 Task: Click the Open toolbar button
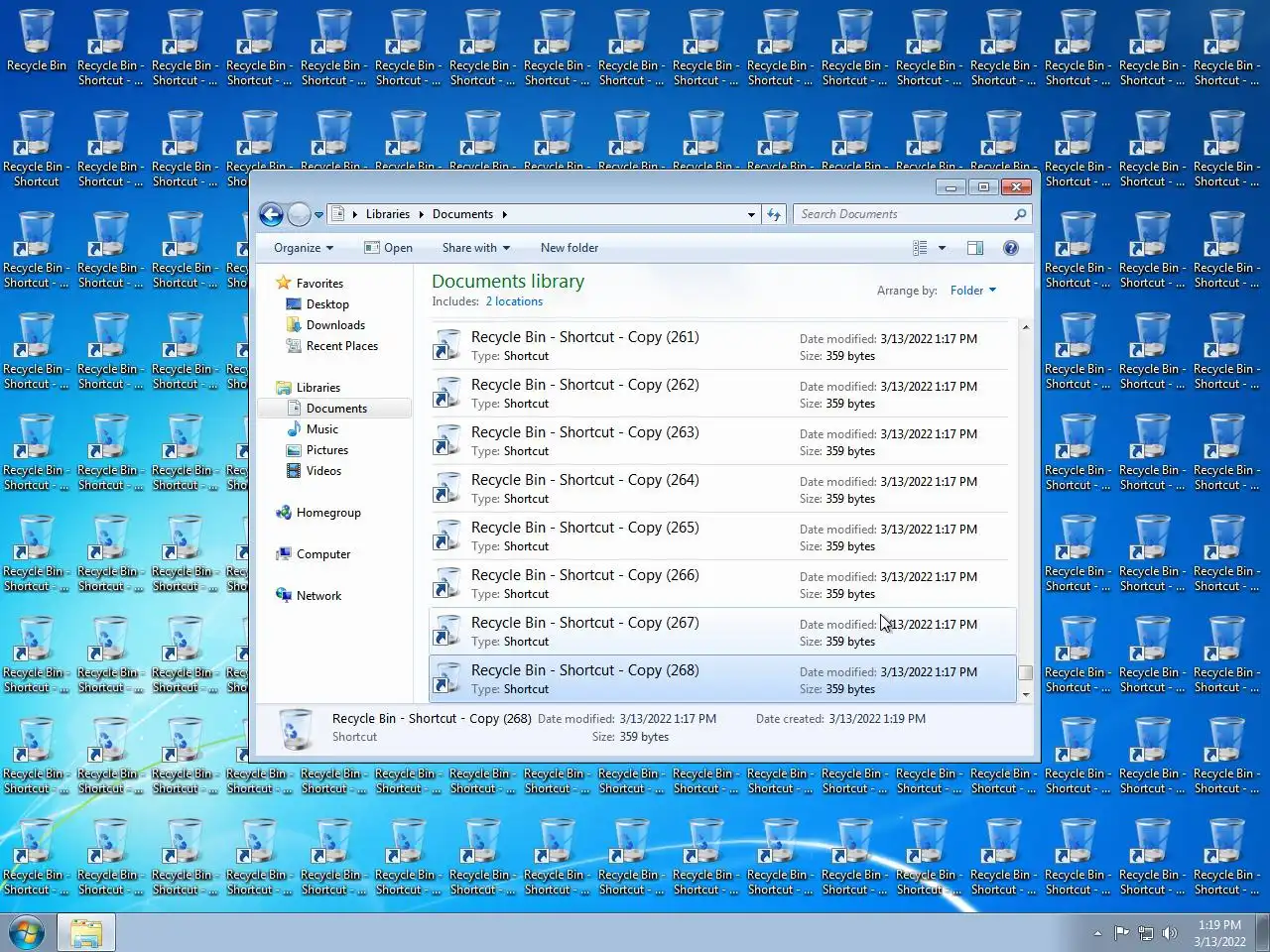tap(388, 248)
